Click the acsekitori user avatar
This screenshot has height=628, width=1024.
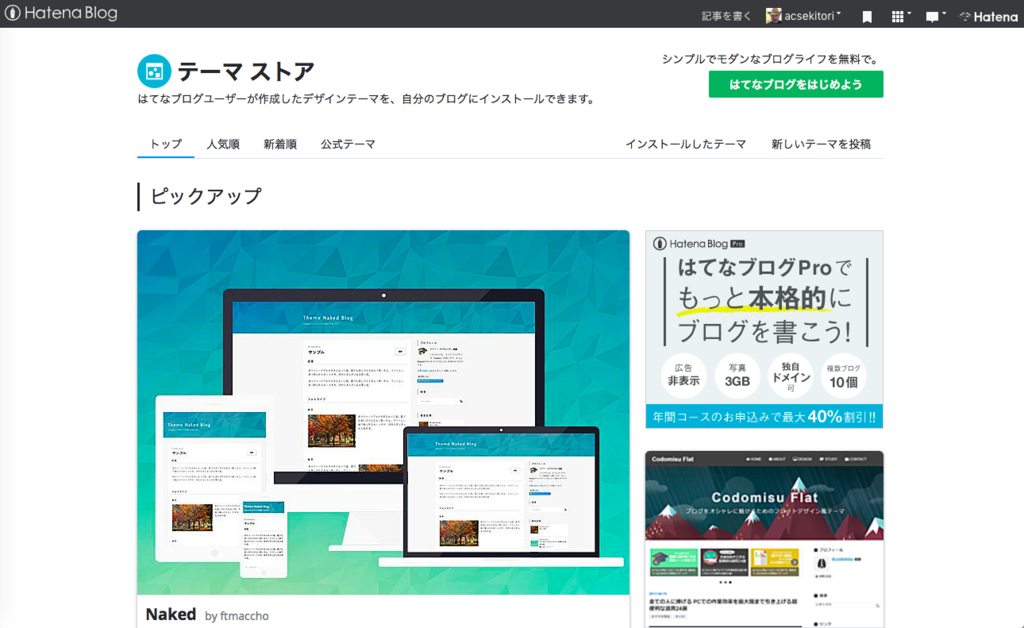(773, 16)
